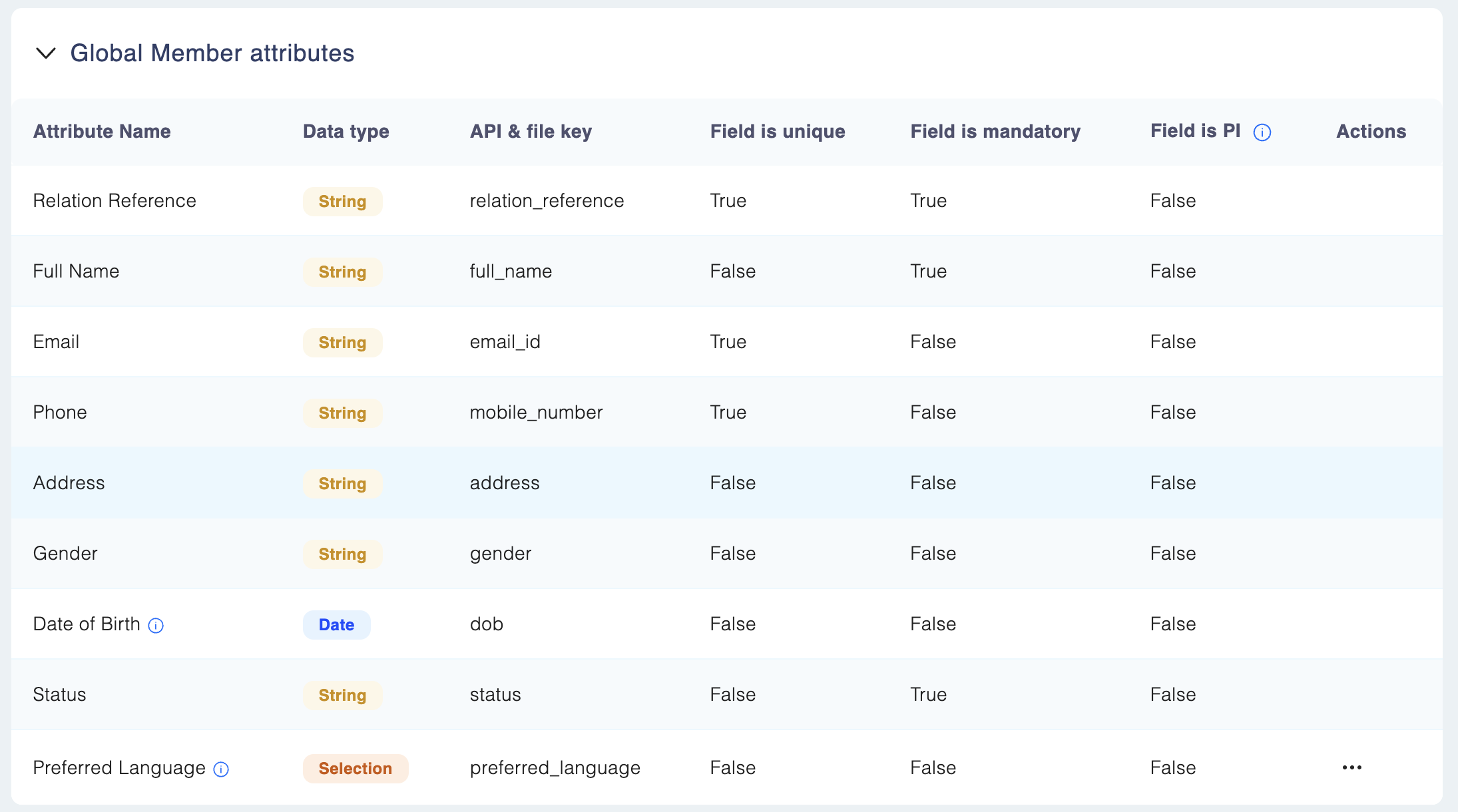Viewport: 1458px width, 812px height.
Task: Click the mobile_number key in Phone row
Action: [536, 413]
